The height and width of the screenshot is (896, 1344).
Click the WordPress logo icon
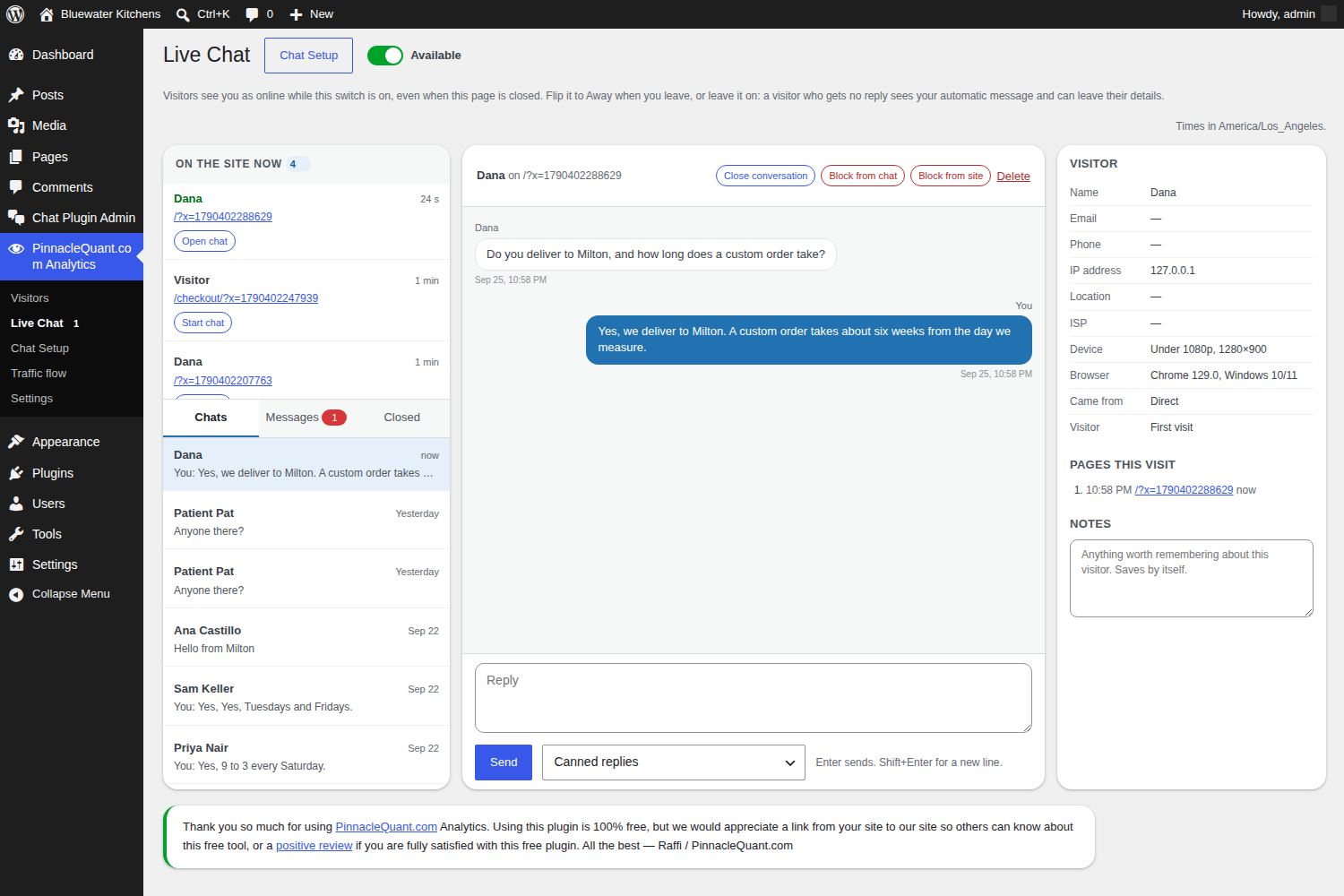click(15, 14)
